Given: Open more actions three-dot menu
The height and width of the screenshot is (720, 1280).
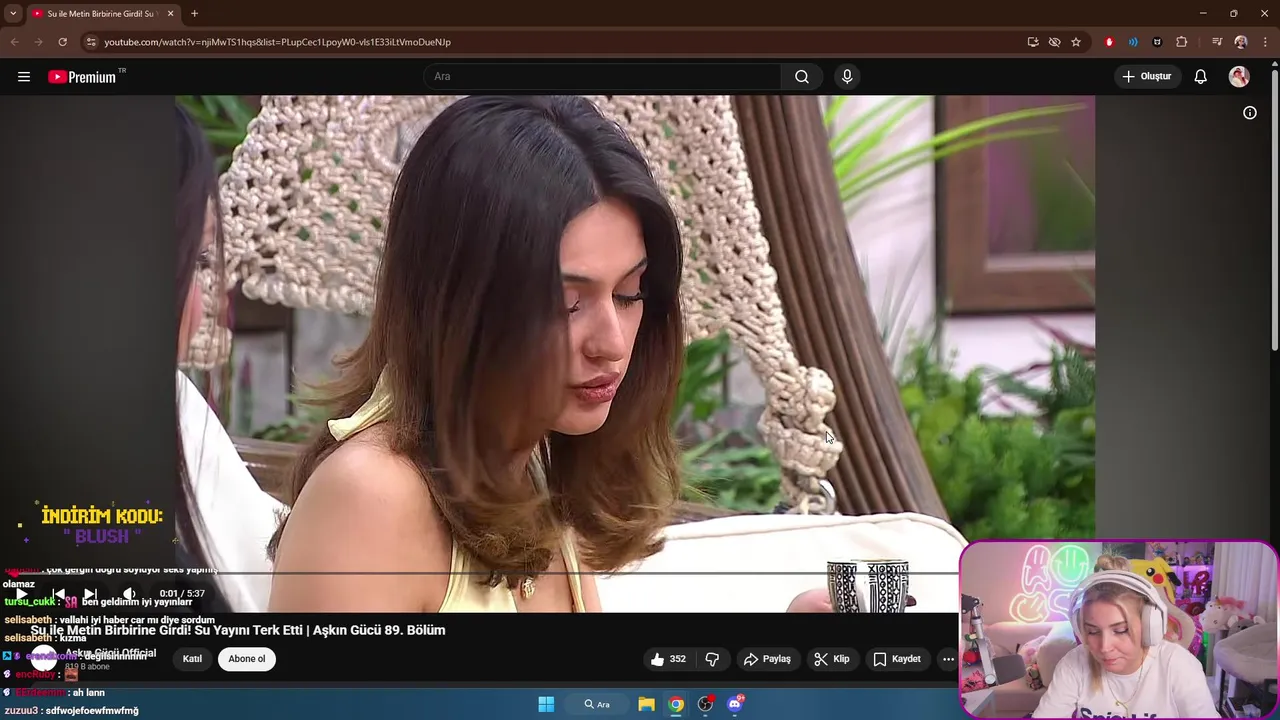Looking at the screenshot, I should (x=948, y=659).
